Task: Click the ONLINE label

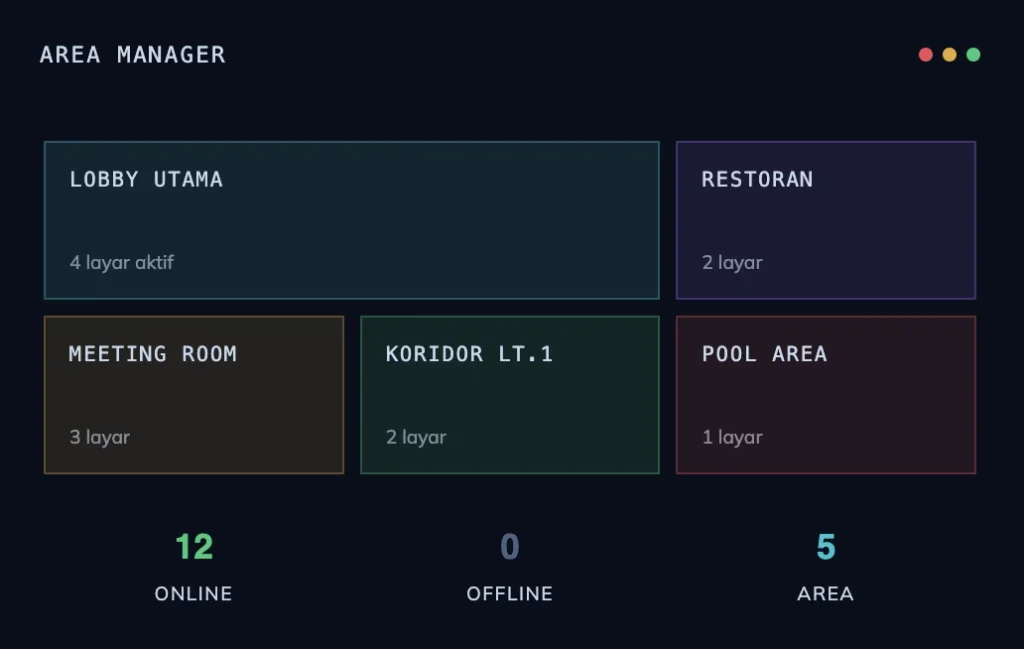Action: [193, 594]
